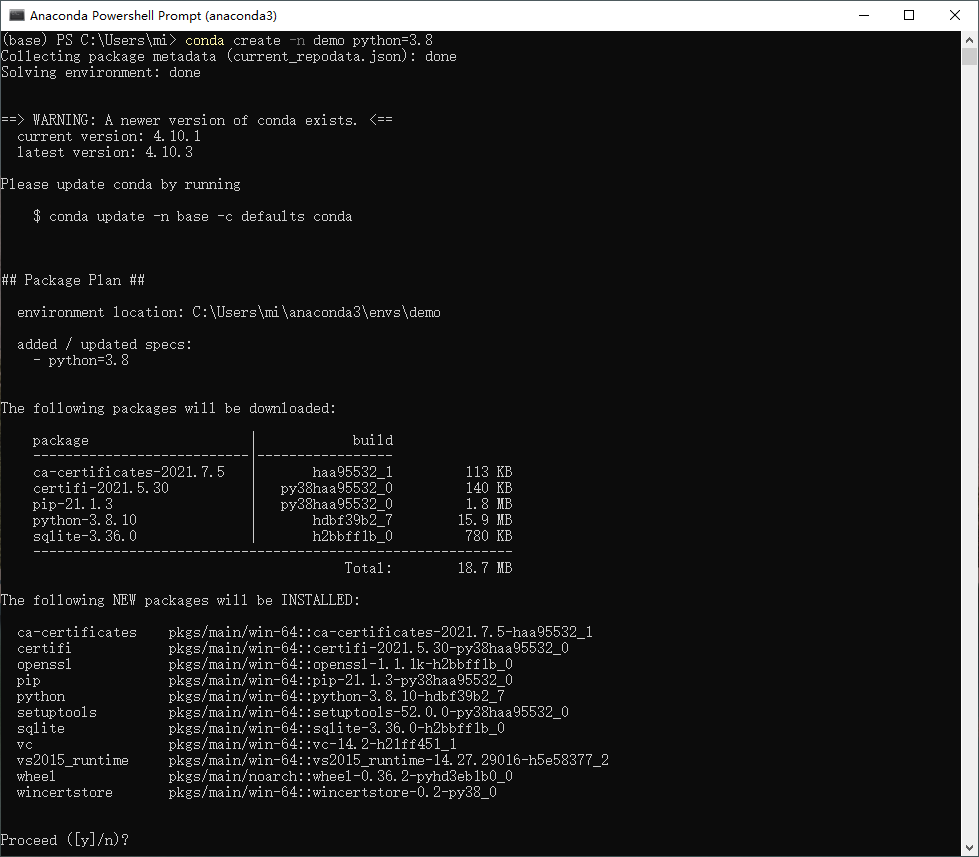Click the scrollbar up arrow
The height and width of the screenshot is (857, 979).
coord(969,39)
